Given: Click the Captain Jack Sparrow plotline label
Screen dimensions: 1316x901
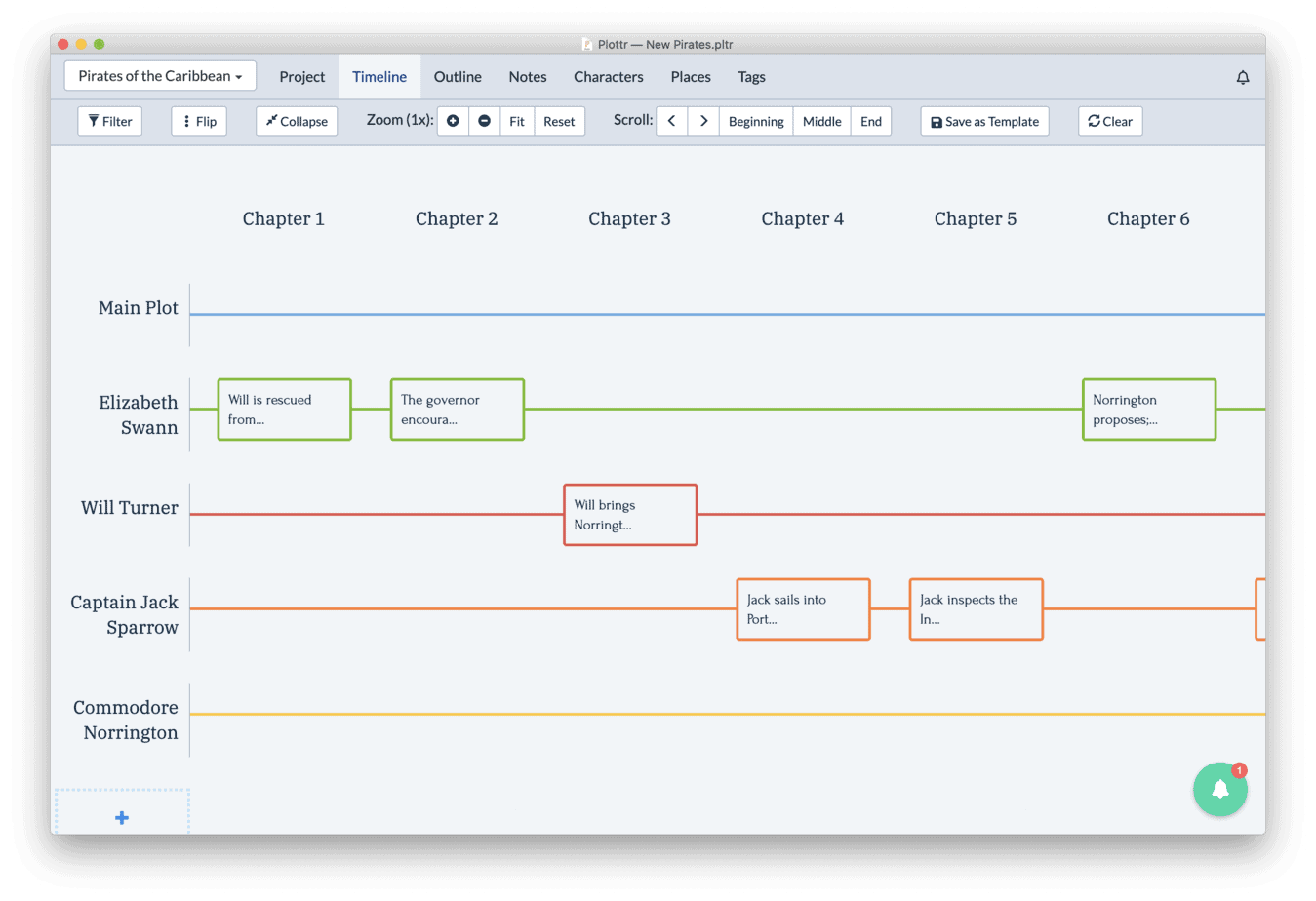Looking at the screenshot, I should pos(125,615).
